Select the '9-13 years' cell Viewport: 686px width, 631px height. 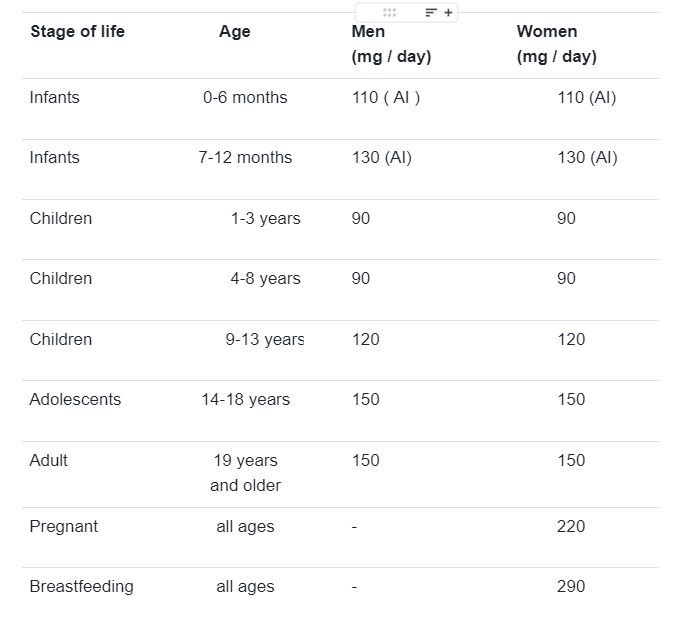pos(265,340)
